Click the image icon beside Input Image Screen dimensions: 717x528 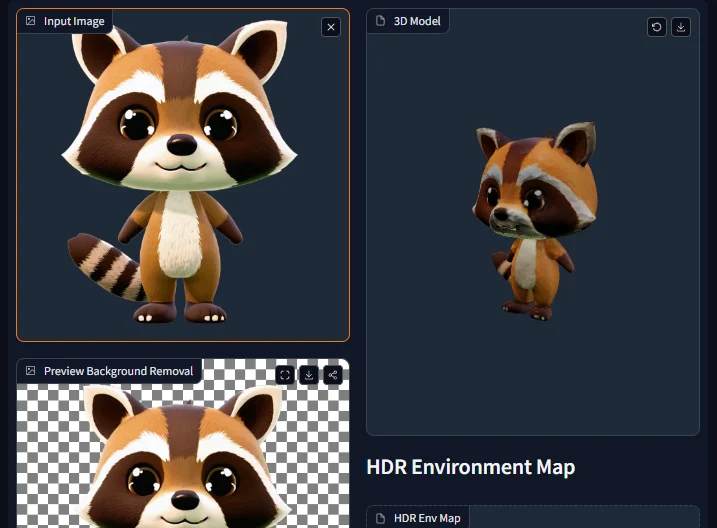pos(31,21)
